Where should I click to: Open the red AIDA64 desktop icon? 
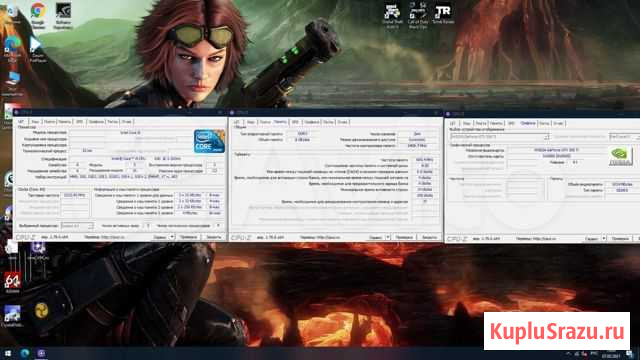[x=12, y=283]
